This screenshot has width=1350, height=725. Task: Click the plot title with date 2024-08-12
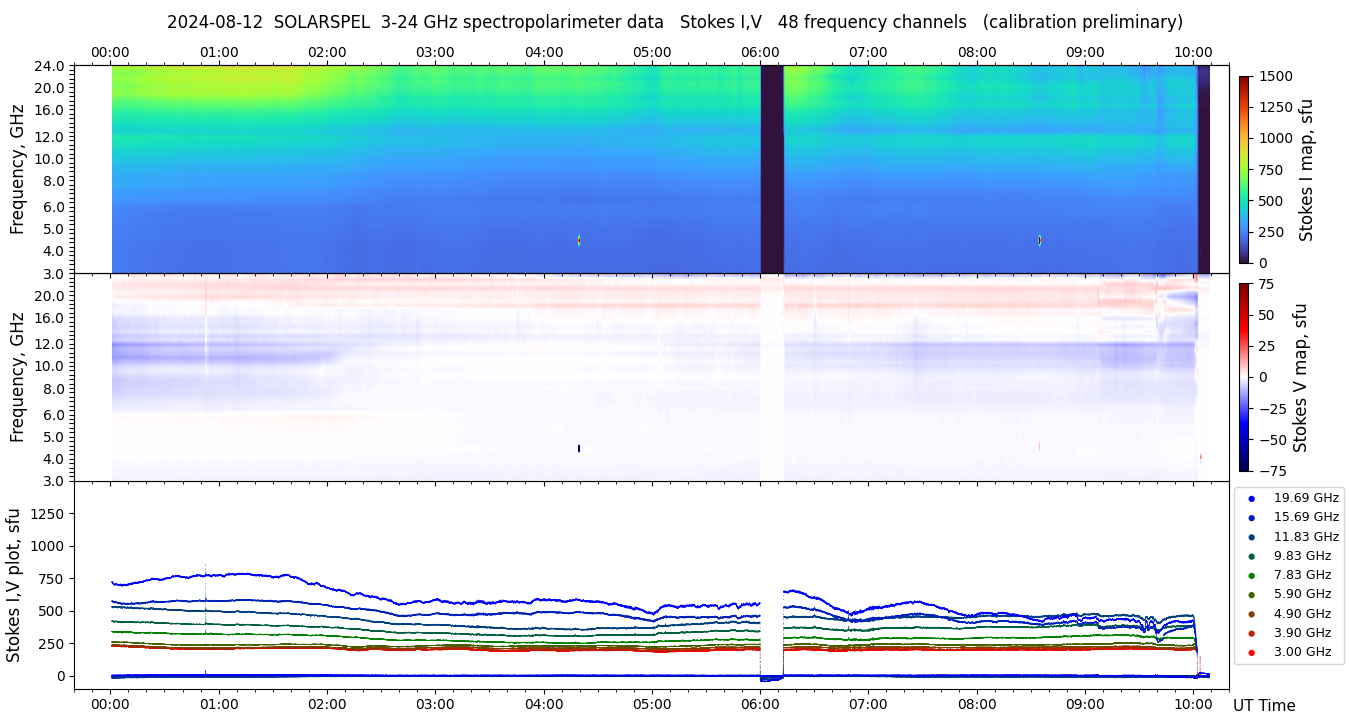[674, 22]
